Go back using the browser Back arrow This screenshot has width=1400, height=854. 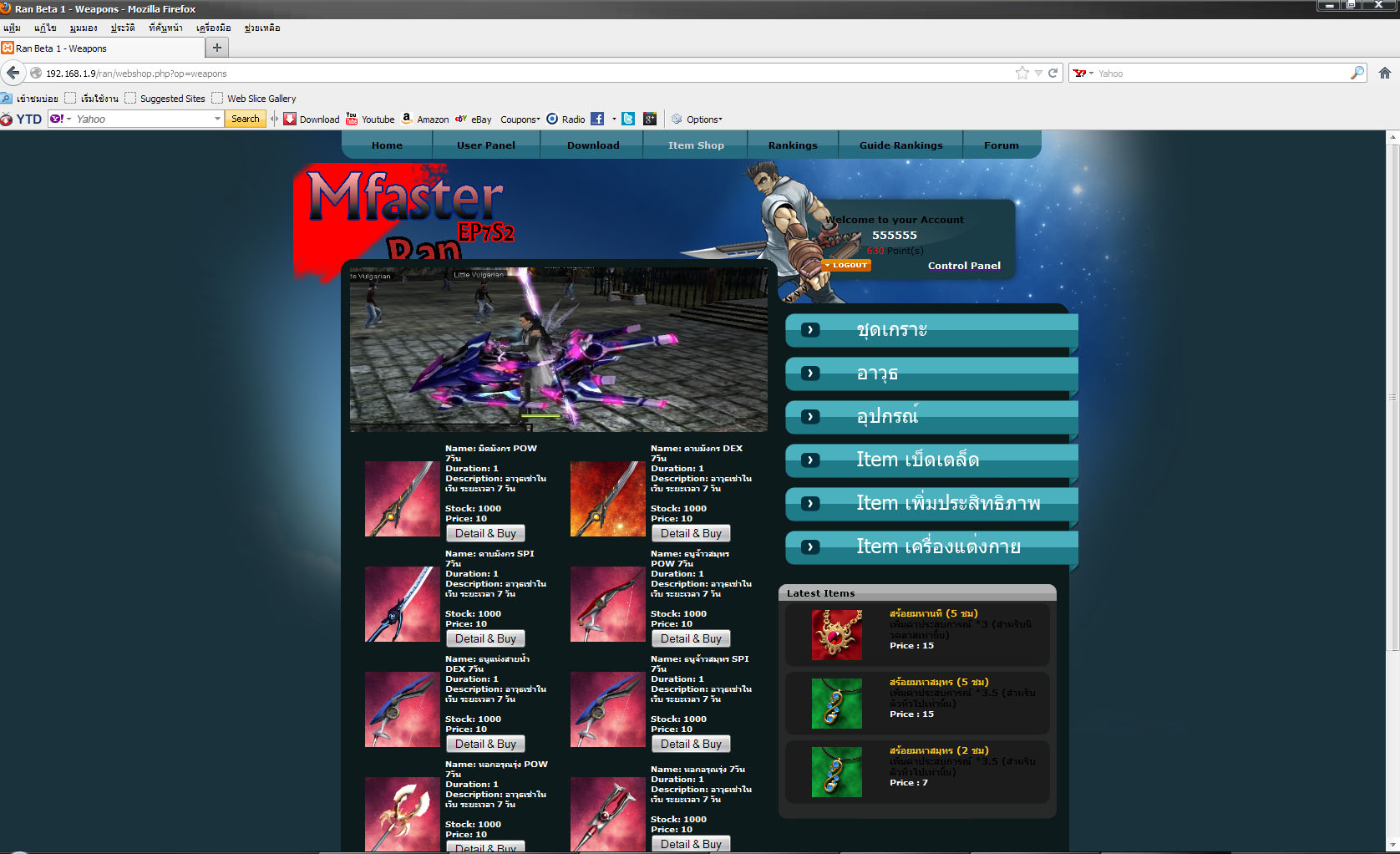click(x=13, y=73)
